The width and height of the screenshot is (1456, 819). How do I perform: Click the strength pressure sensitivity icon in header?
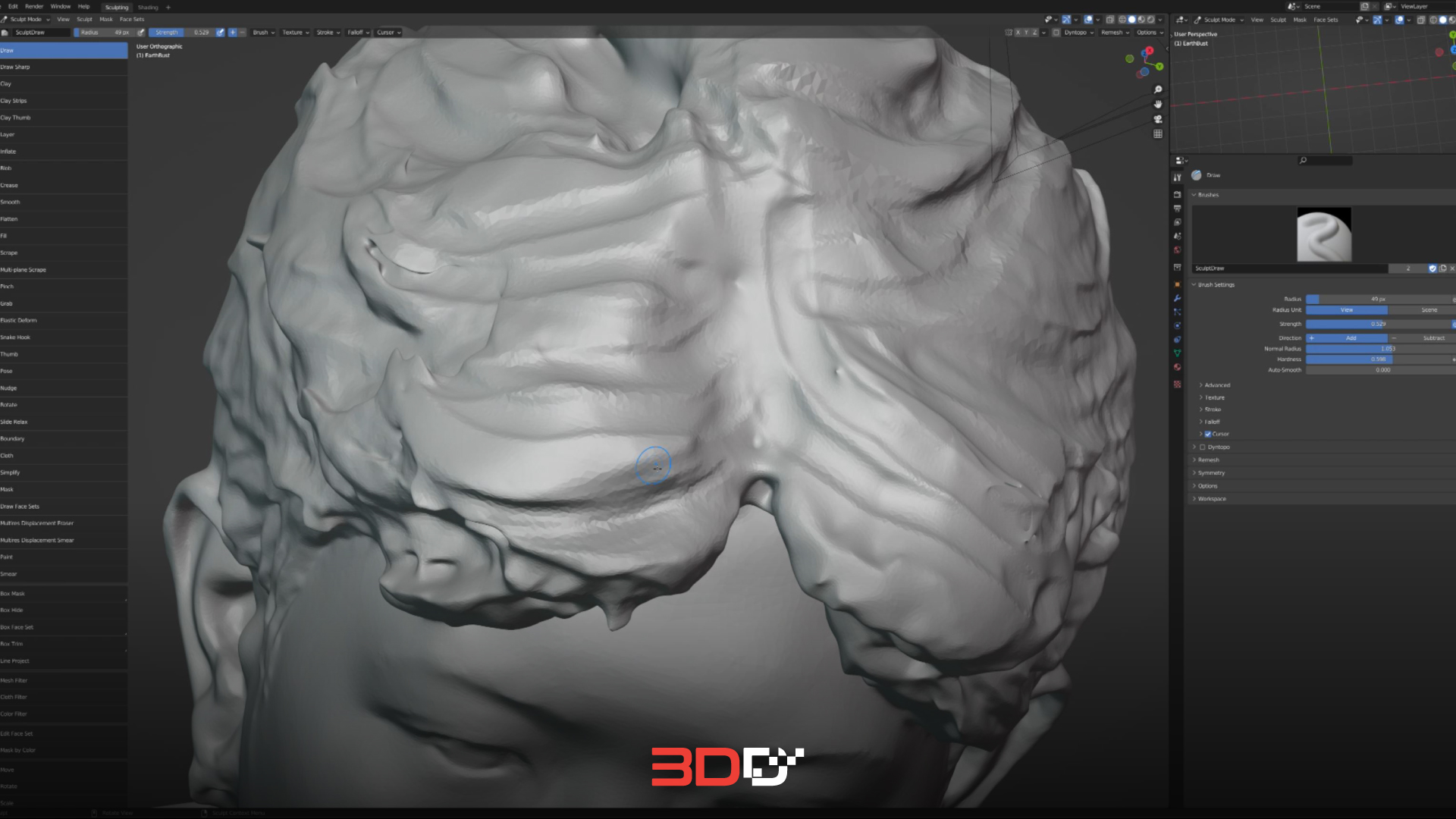[220, 33]
